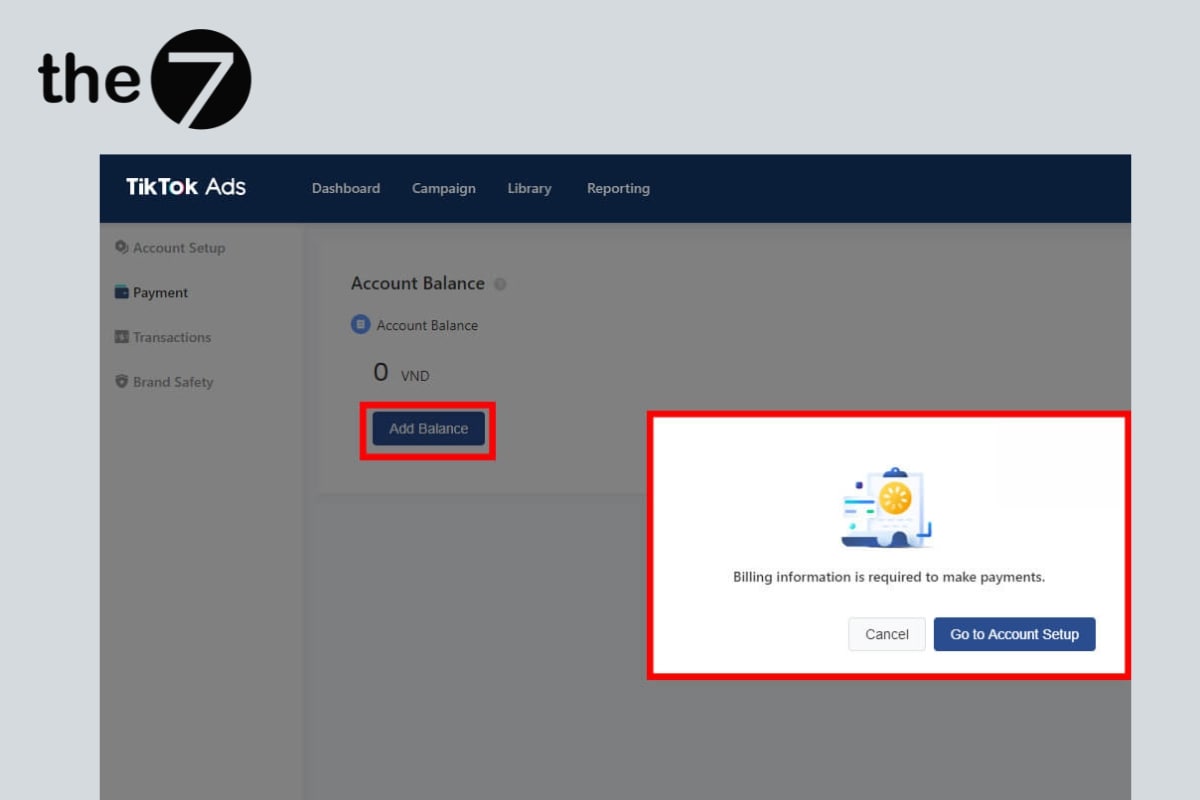Cancel the billing information dialog
The image size is (1200, 800).
click(887, 634)
